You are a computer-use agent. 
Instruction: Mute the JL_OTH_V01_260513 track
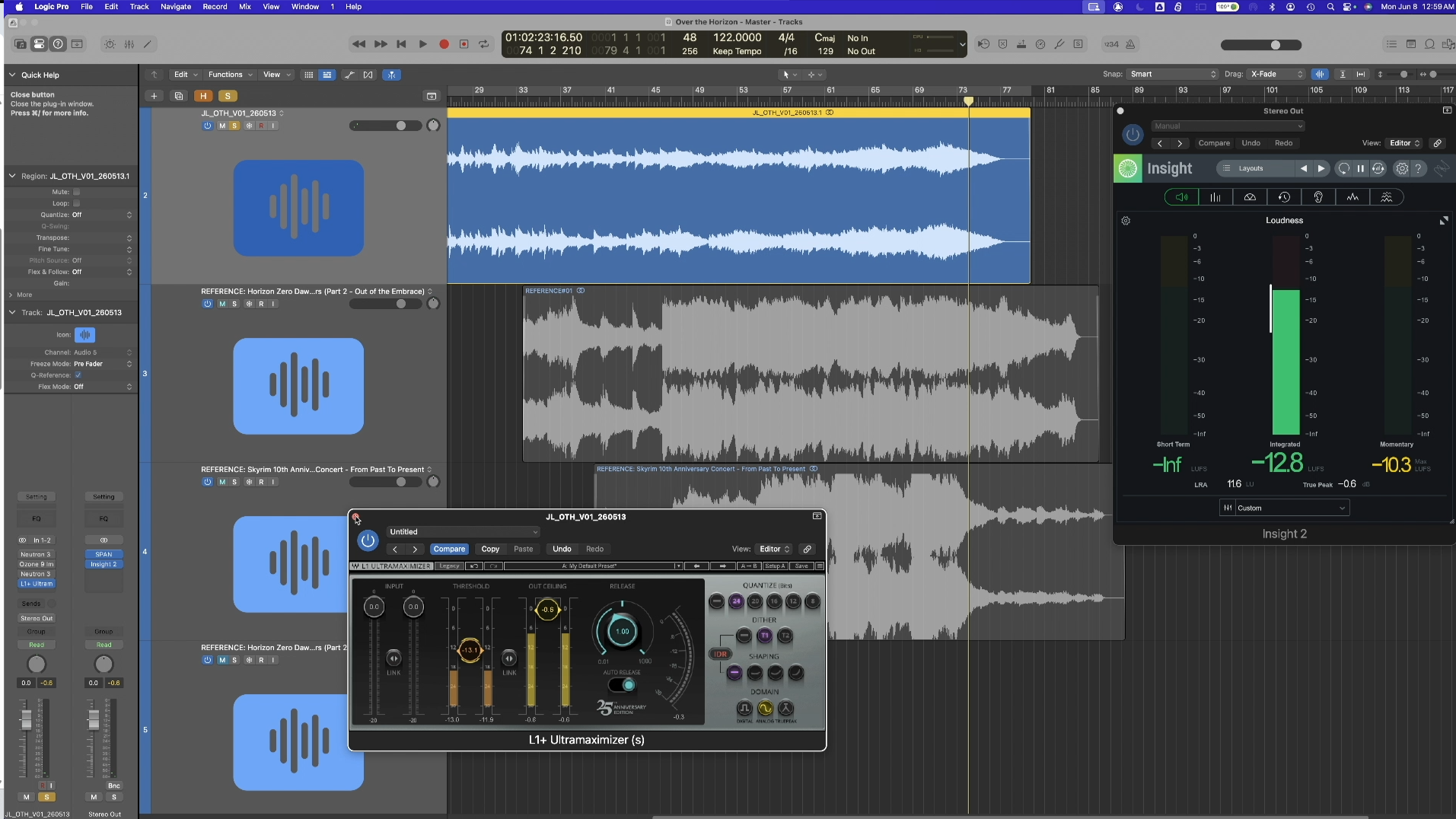click(221, 126)
